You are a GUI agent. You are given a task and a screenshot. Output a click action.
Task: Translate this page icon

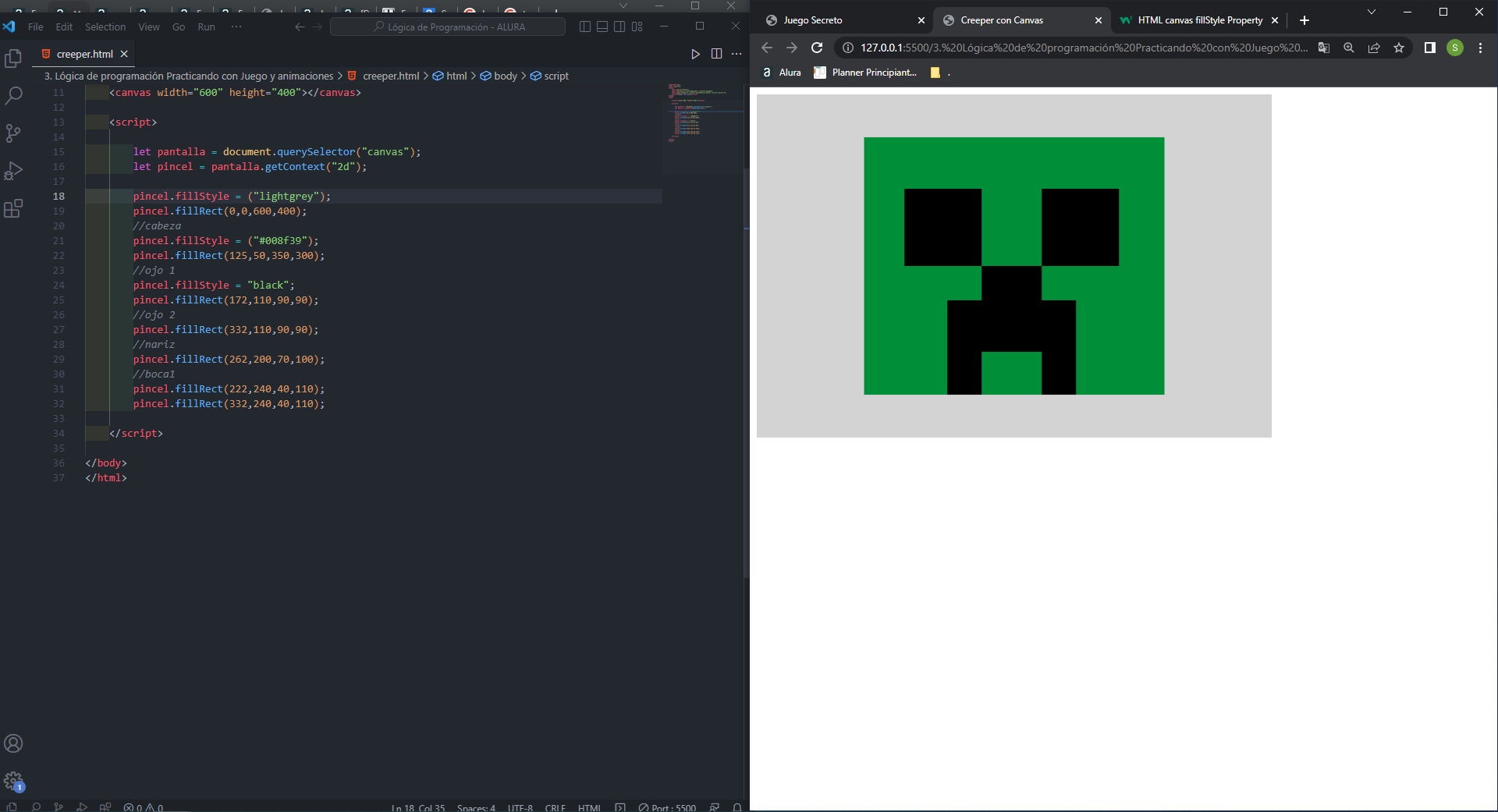point(1324,48)
